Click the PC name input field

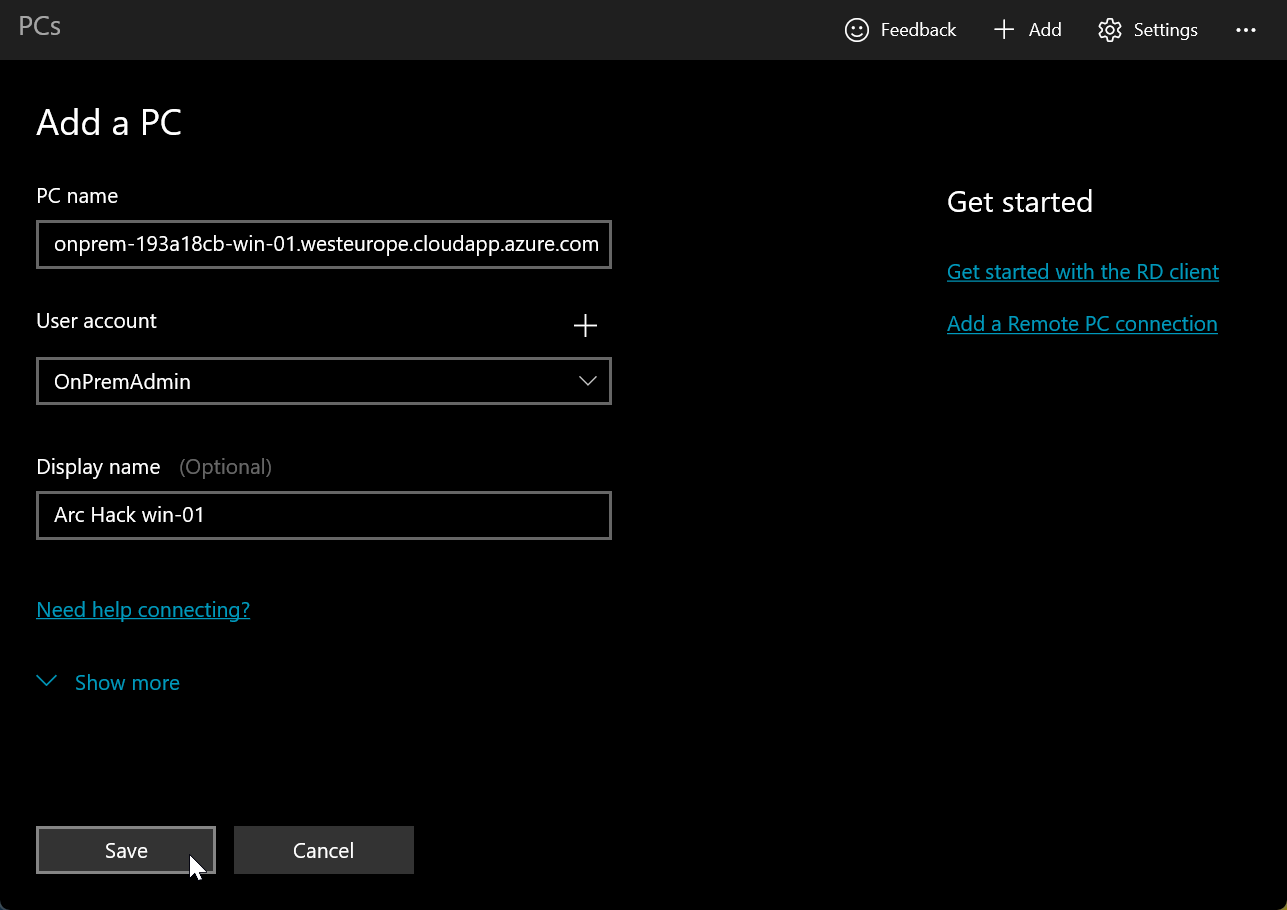pyautogui.click(x=324, y=244)
